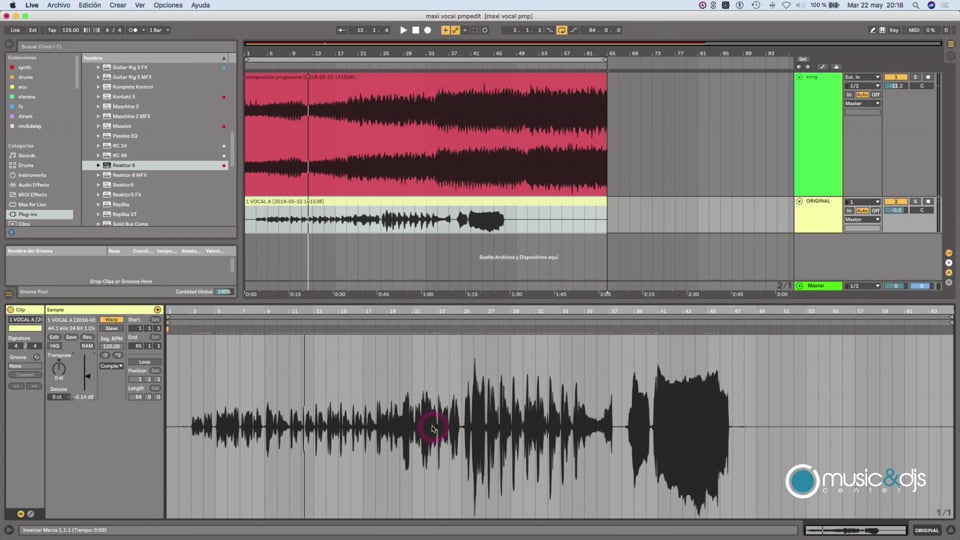Open the Opciones menu
Image resolution: width=960 pixels, height=540 pixels.
[168, 5]
